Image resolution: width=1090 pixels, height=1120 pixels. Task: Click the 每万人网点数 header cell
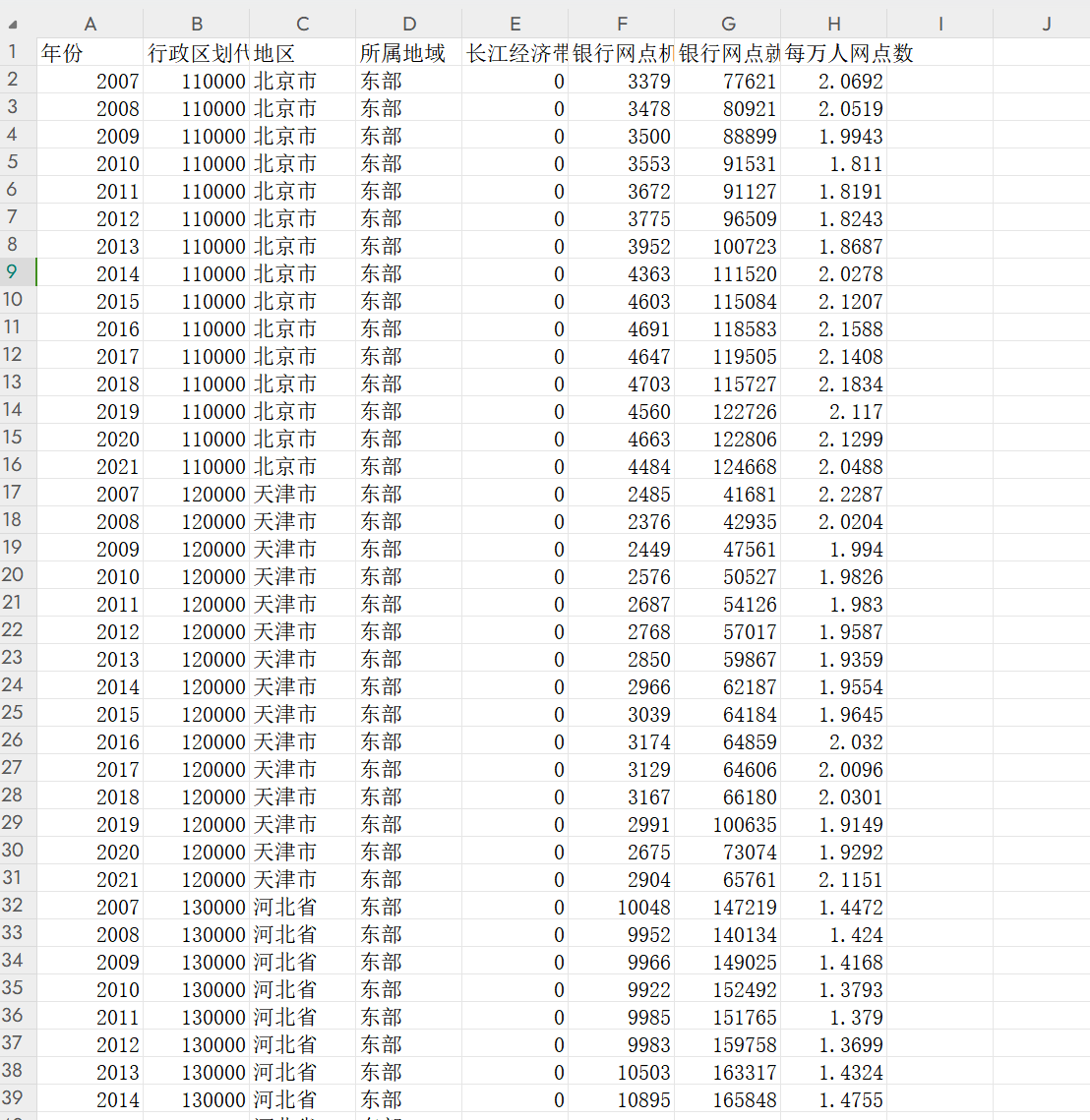coord(834,52)
